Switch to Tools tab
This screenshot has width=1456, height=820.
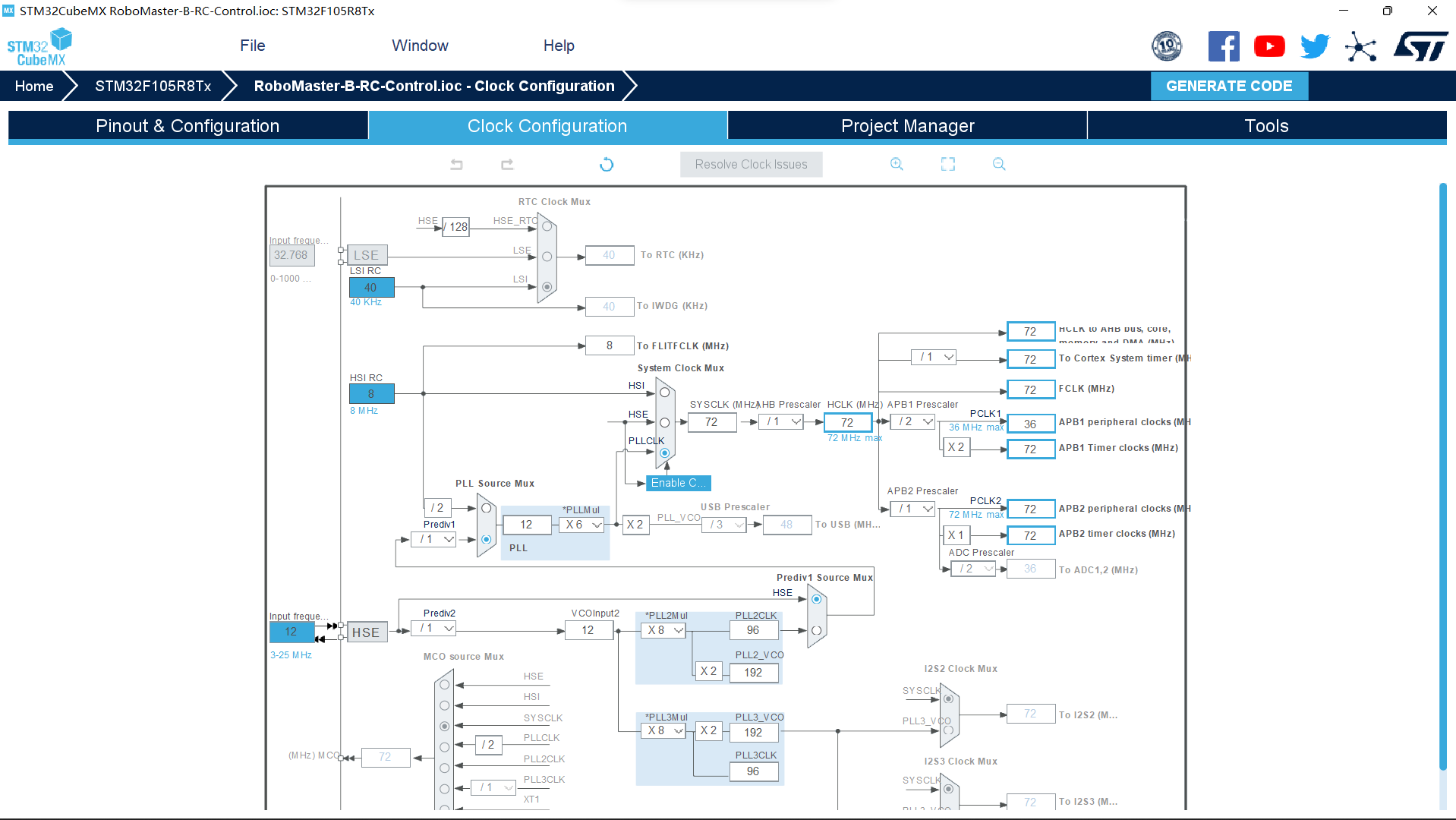(x=1266, y=126)
